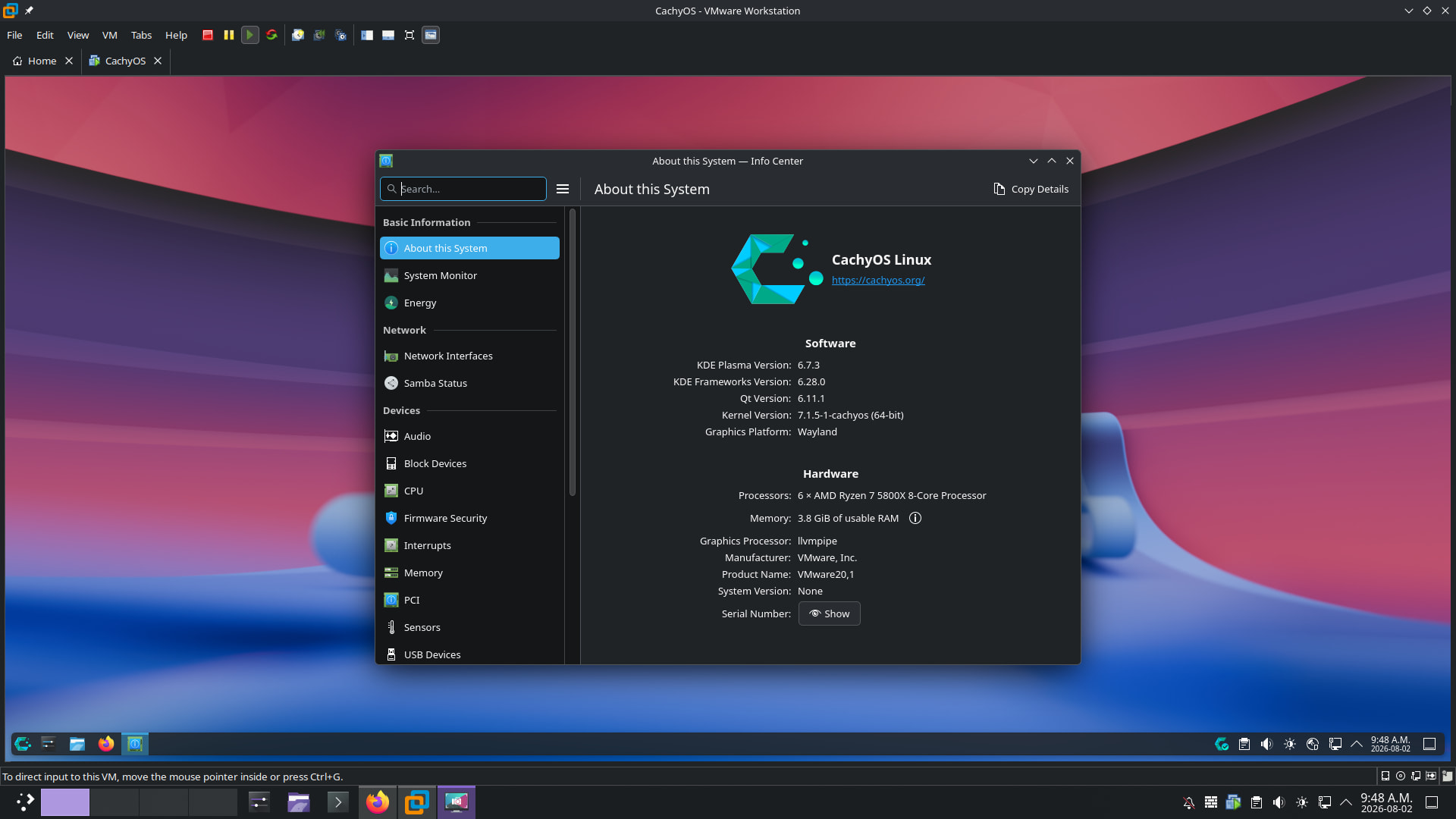Screen dimensions: 1456x819
Task: Toggle the thumbnail bar toolbar icon
Action: (388, 35)
